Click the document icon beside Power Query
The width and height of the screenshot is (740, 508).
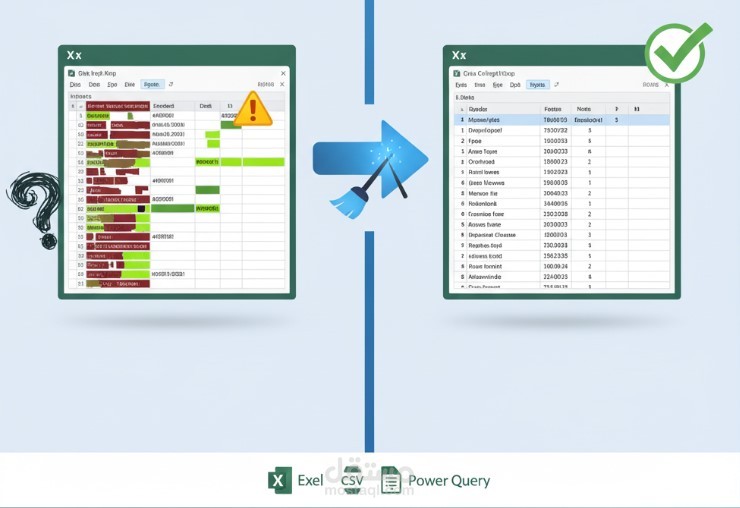pos(390,480)
